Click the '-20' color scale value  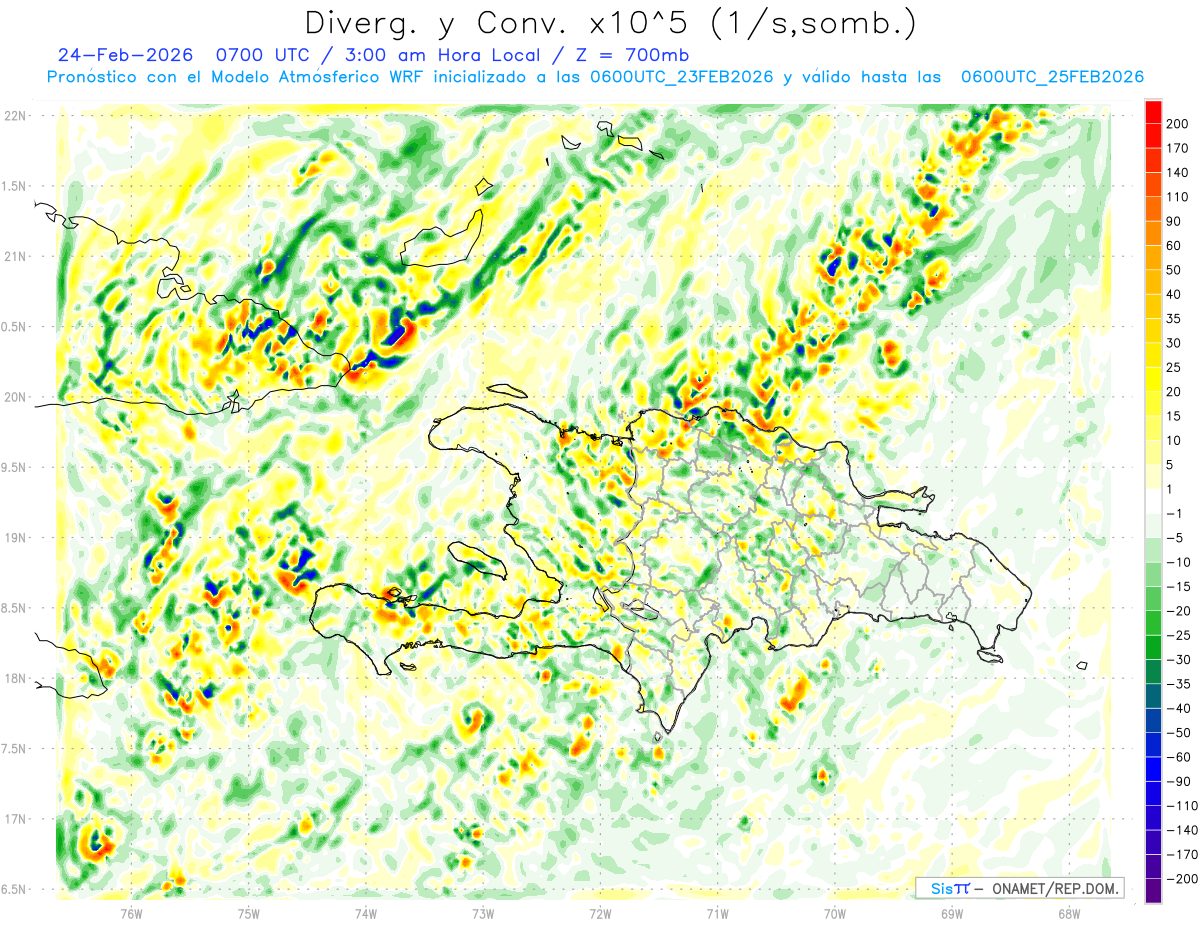pyautogui.click(x=1179, y=611)
